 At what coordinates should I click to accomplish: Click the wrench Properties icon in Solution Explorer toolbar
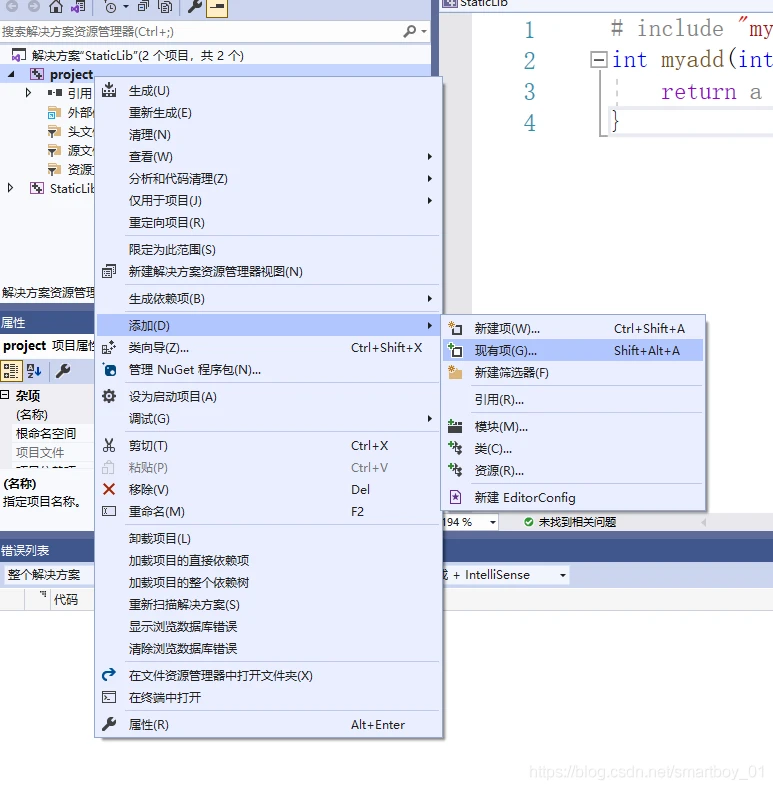(194, 7)
